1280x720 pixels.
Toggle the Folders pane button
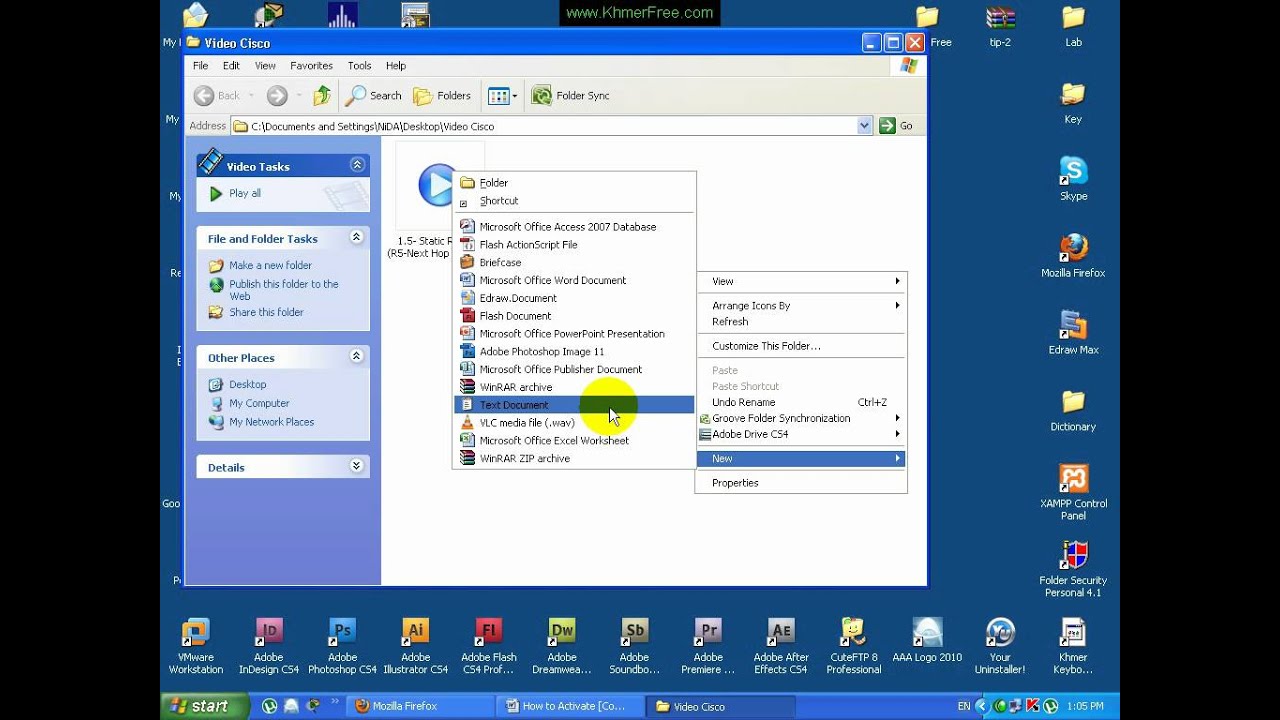(442, 96)
